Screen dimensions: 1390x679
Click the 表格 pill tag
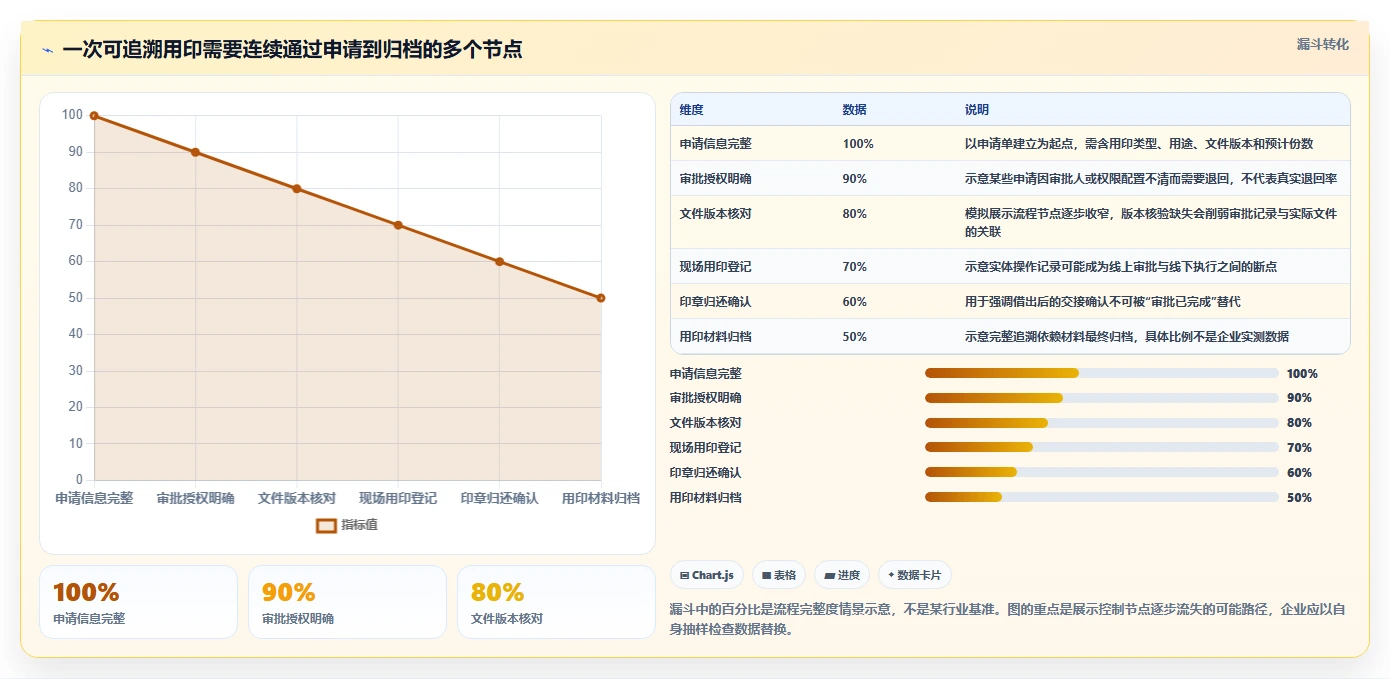pyautogui.click(x=779, y=575)
